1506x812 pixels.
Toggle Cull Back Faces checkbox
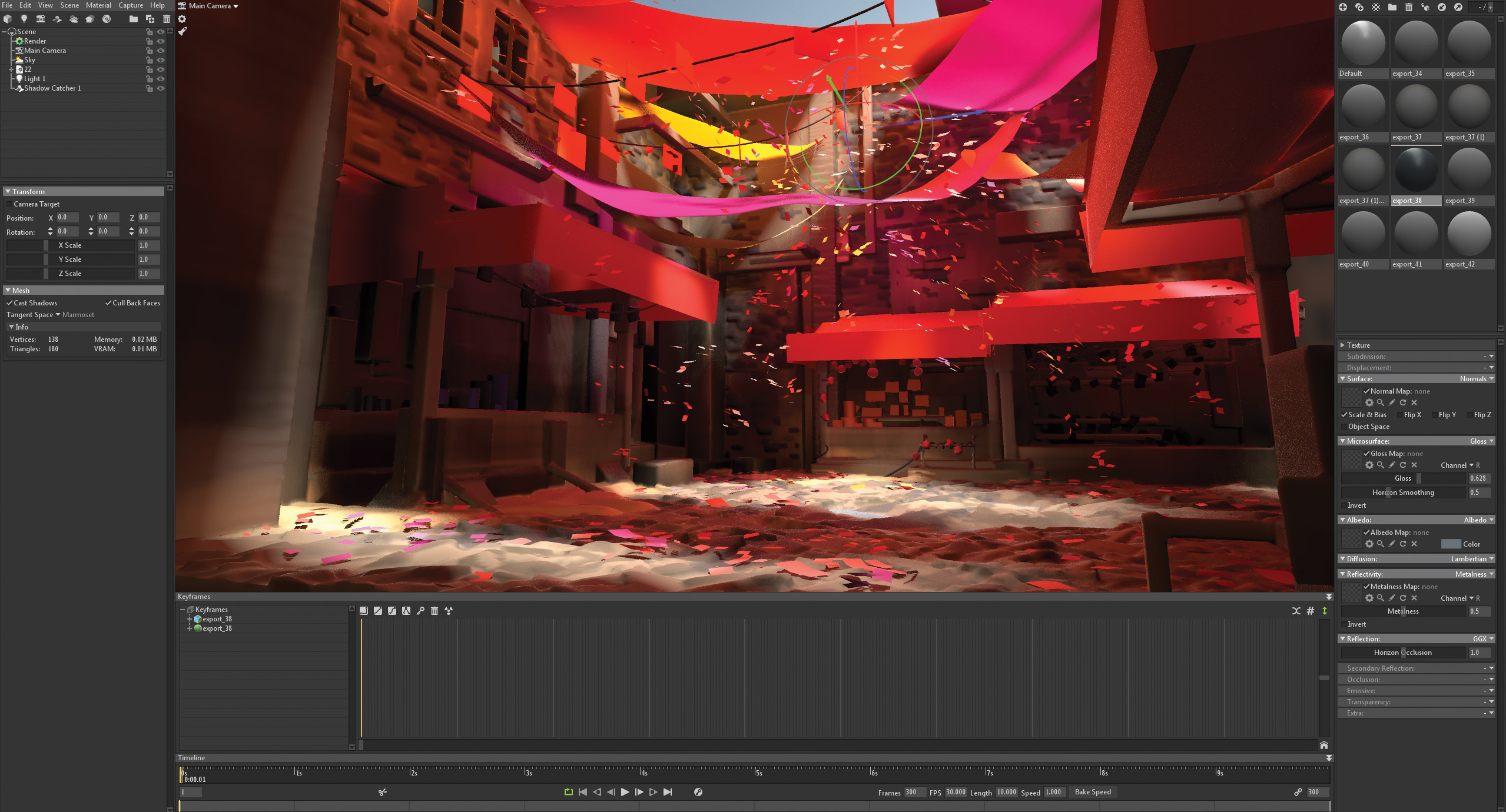click(x=108, y=303)
